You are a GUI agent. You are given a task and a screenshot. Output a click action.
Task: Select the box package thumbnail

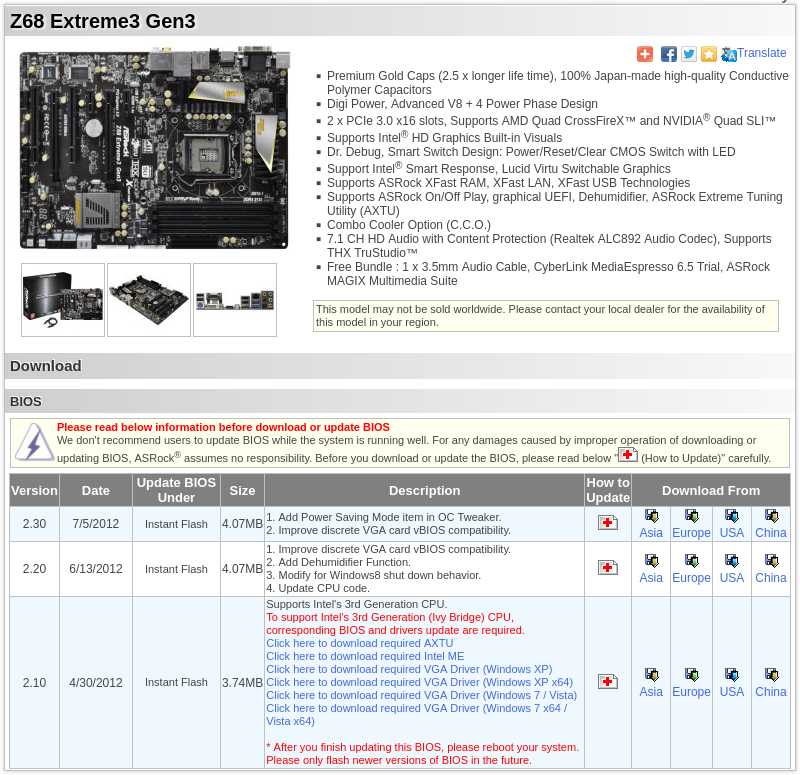pyautogui.click(x=63, y=300)
